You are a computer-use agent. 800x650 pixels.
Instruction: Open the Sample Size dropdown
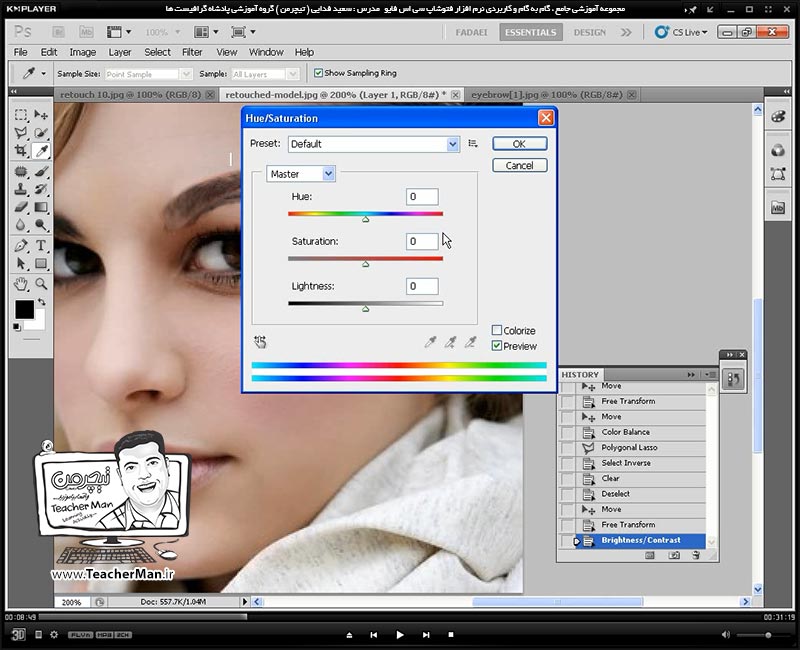[148, 74]
